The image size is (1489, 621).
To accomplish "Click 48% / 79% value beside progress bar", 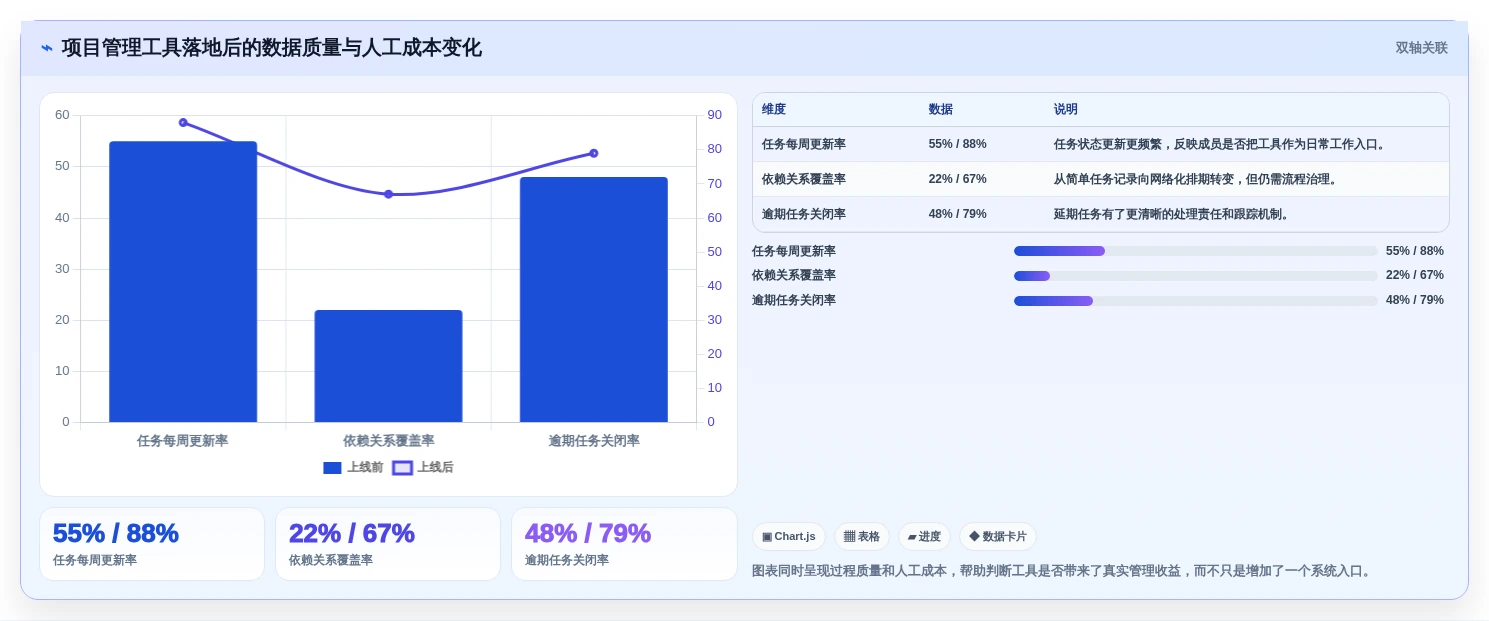I will (x=1414, y=300).
